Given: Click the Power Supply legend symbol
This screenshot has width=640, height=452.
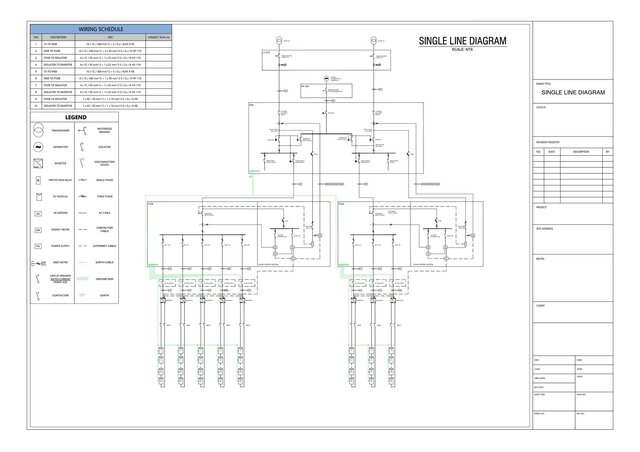Looking at the screenshot, I should click(38, 246).
